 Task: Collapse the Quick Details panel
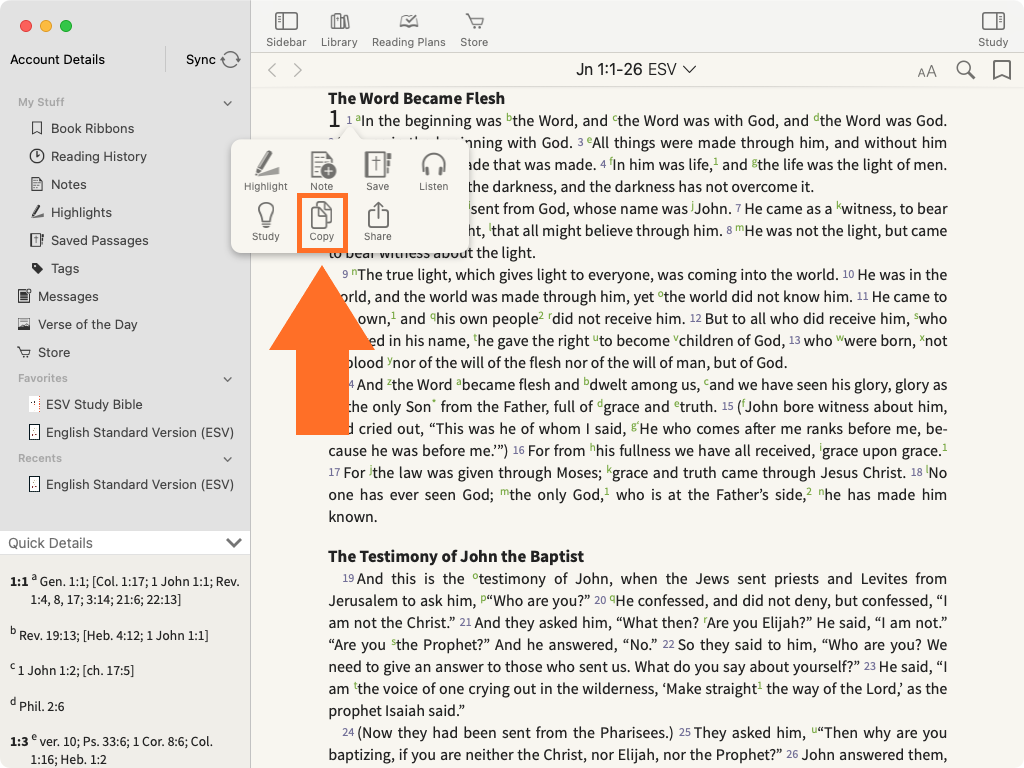point(234,543)
